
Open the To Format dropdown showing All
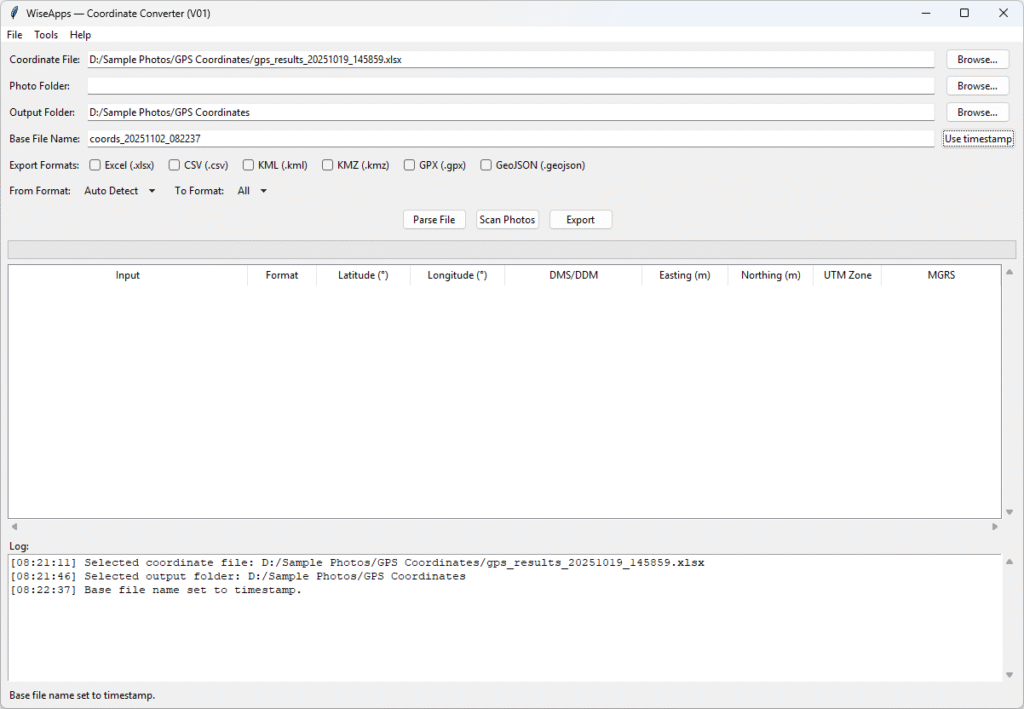click(252, 191)
